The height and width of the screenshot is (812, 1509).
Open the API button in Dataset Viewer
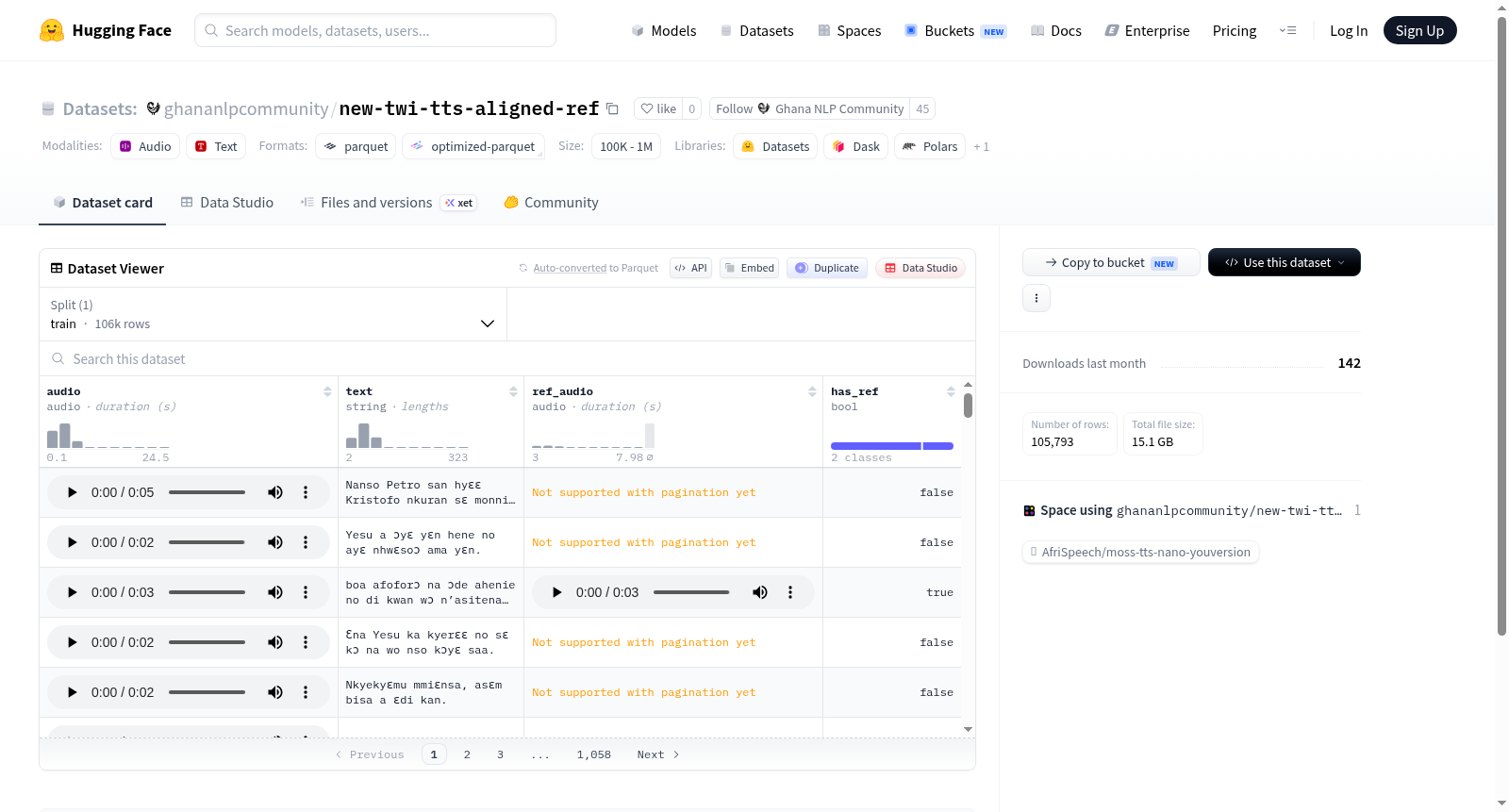pyautogui.click(x=690, y=268)
